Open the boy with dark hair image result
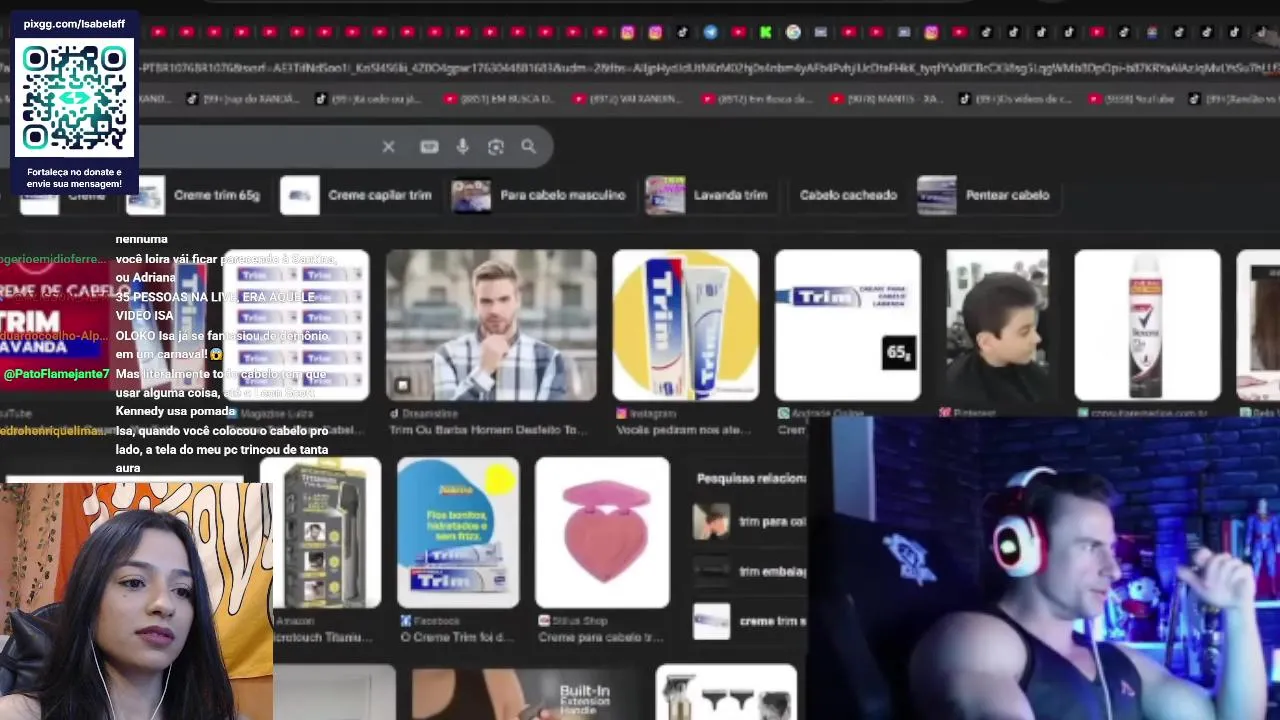The image size is (1280, 720). pos(997,325)
